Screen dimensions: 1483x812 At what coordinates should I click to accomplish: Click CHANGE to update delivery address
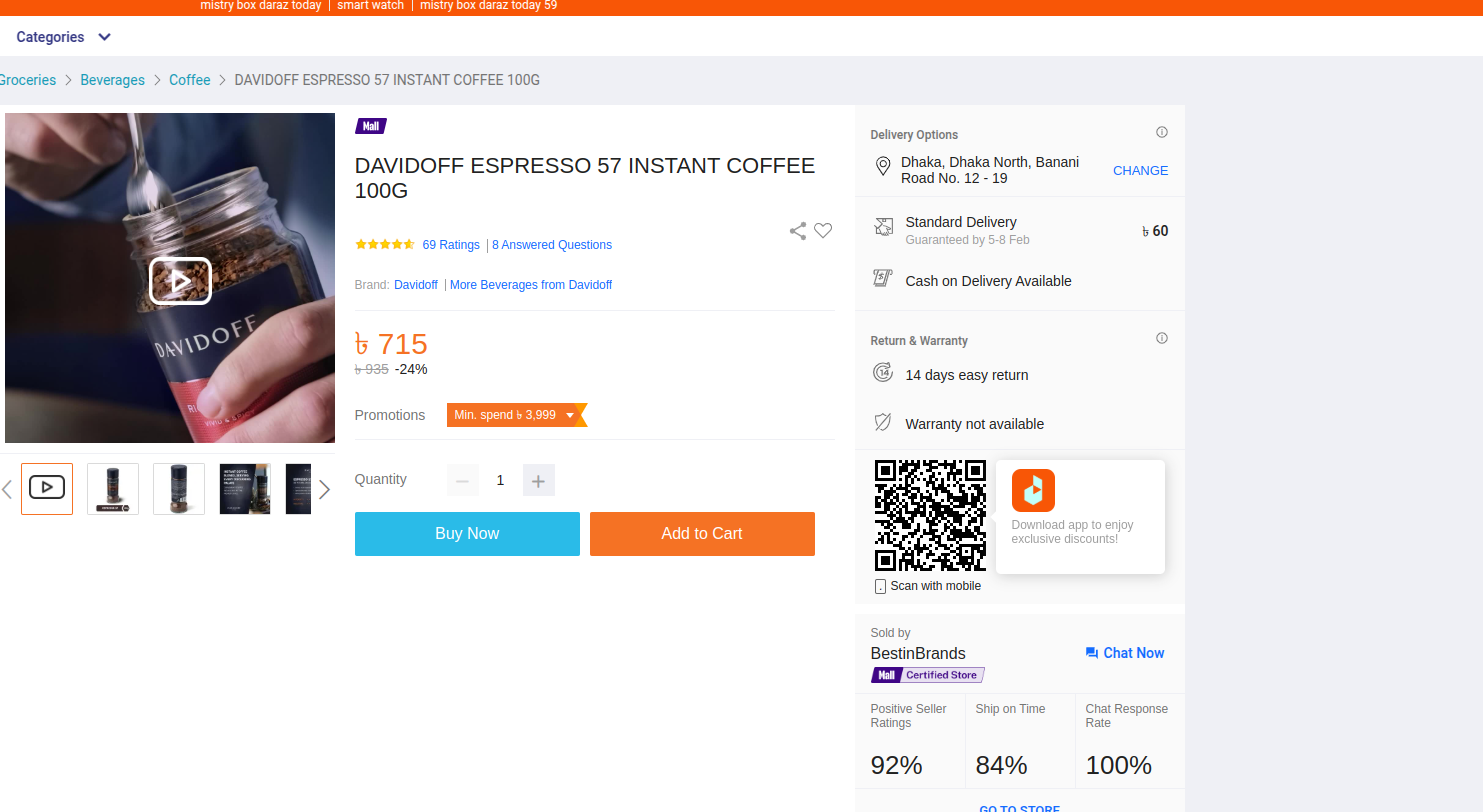[1140, 171]
